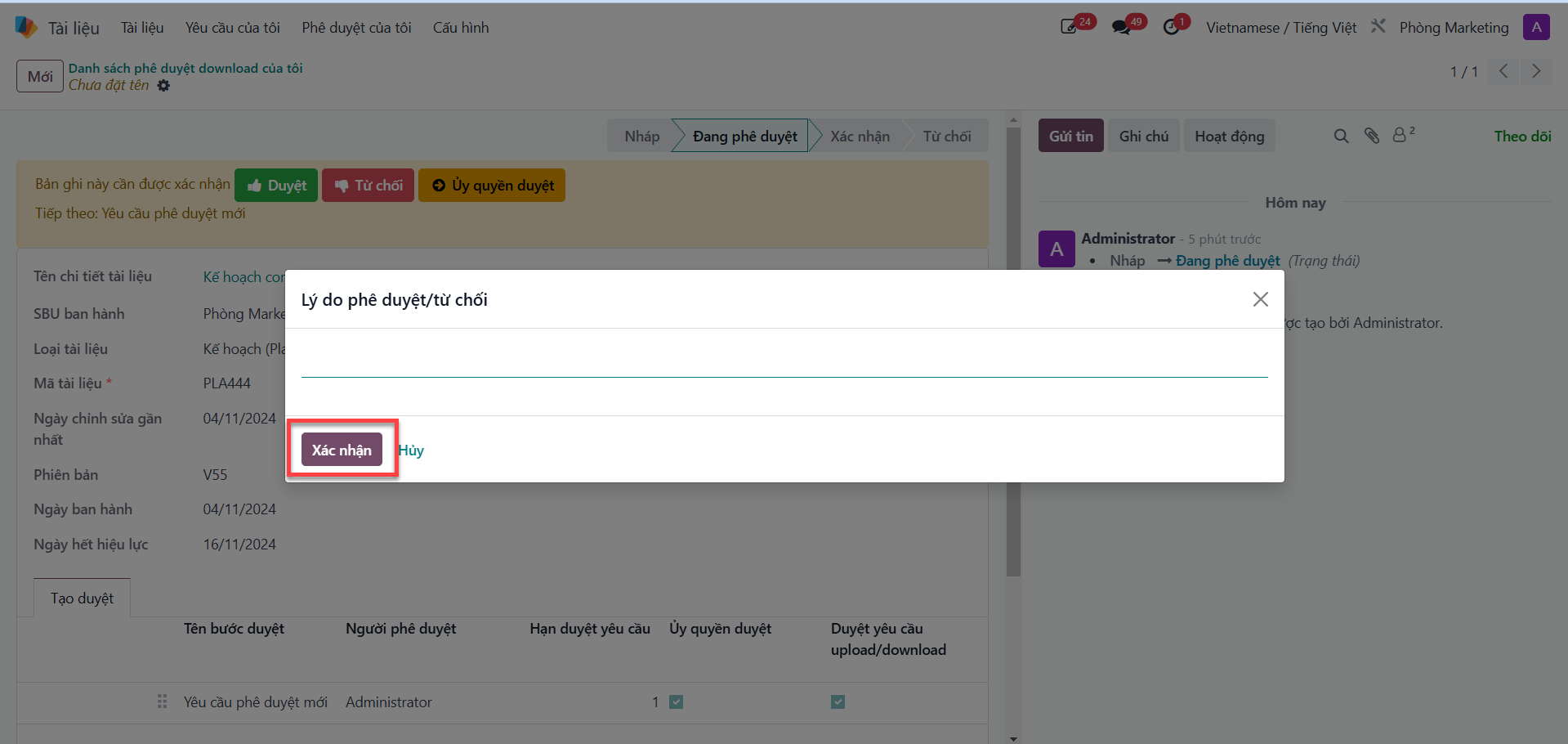Image resolution: width=1568 pixels, height=744 pixels.
Task: Open the Cấu hình menu
Action: point(461,27)
